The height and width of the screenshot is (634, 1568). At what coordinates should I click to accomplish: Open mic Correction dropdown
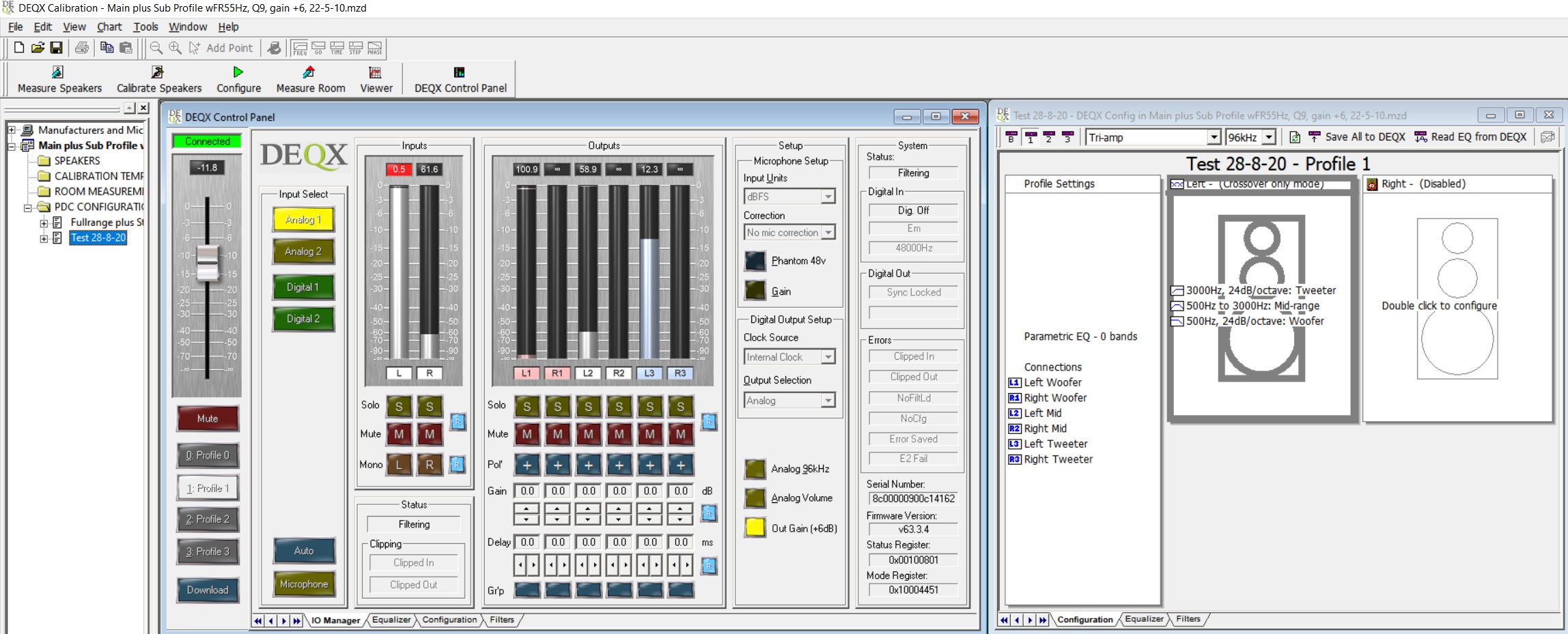pos(828,233)
